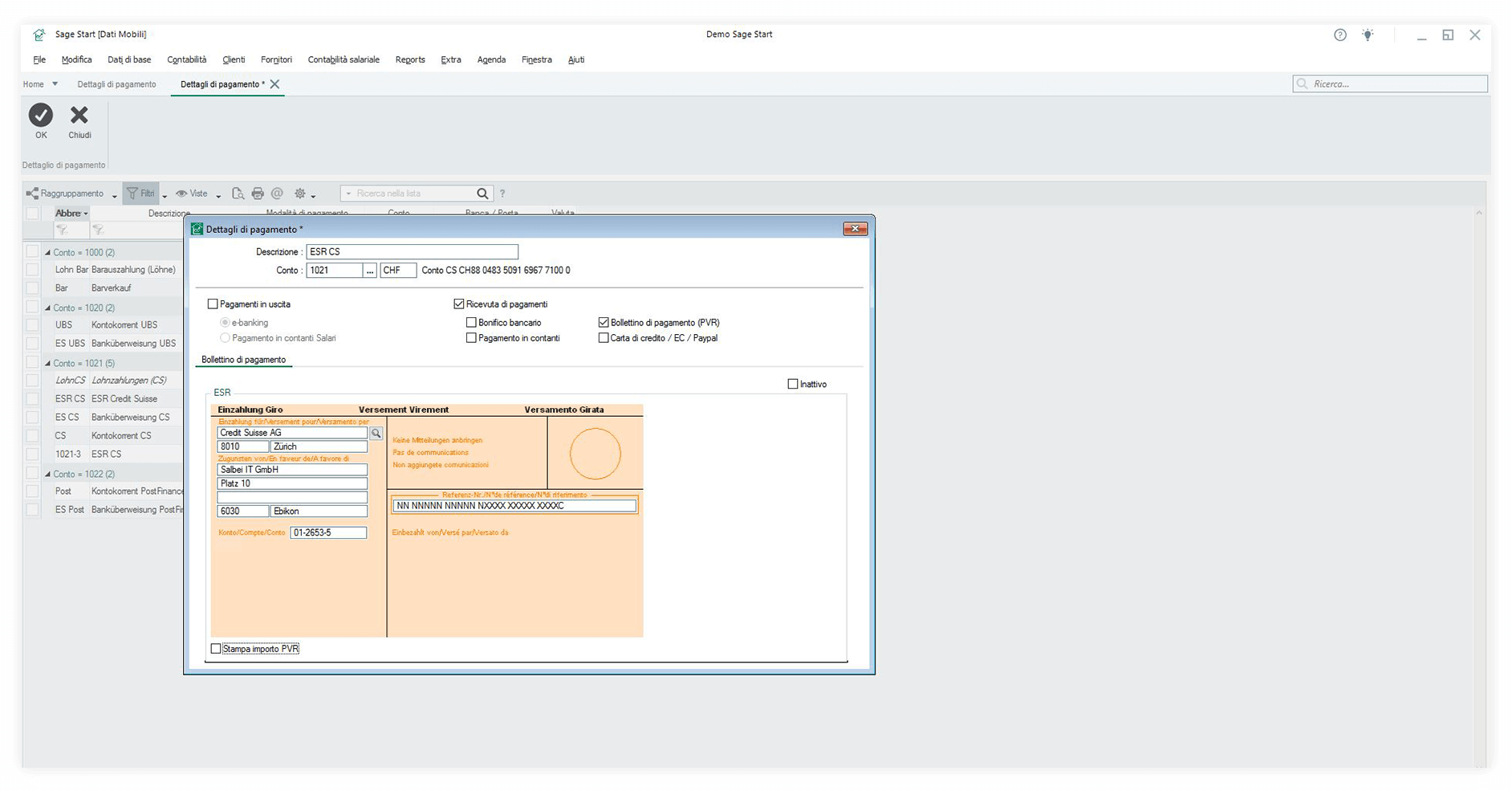Collapse the Conto = 1022 (2) group
Image resolution: width=1512 pixels, height=791 pixels.
[x=47, y=475]
